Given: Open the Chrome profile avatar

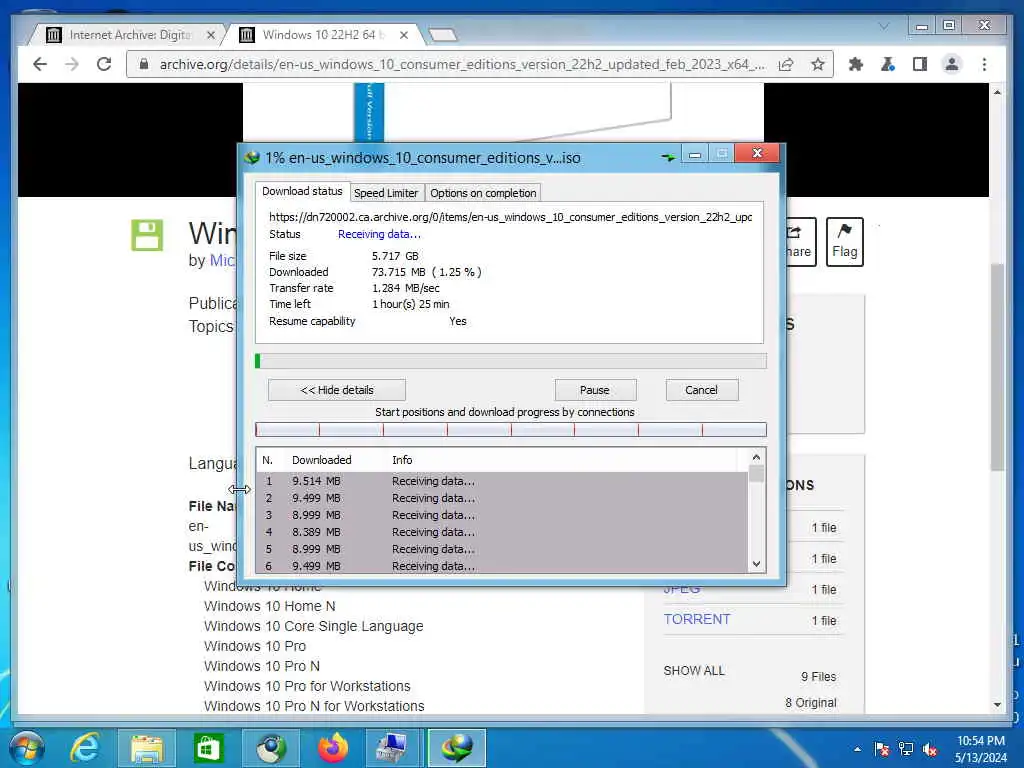Looking at the screenshot, I should [x=952, y=64].
